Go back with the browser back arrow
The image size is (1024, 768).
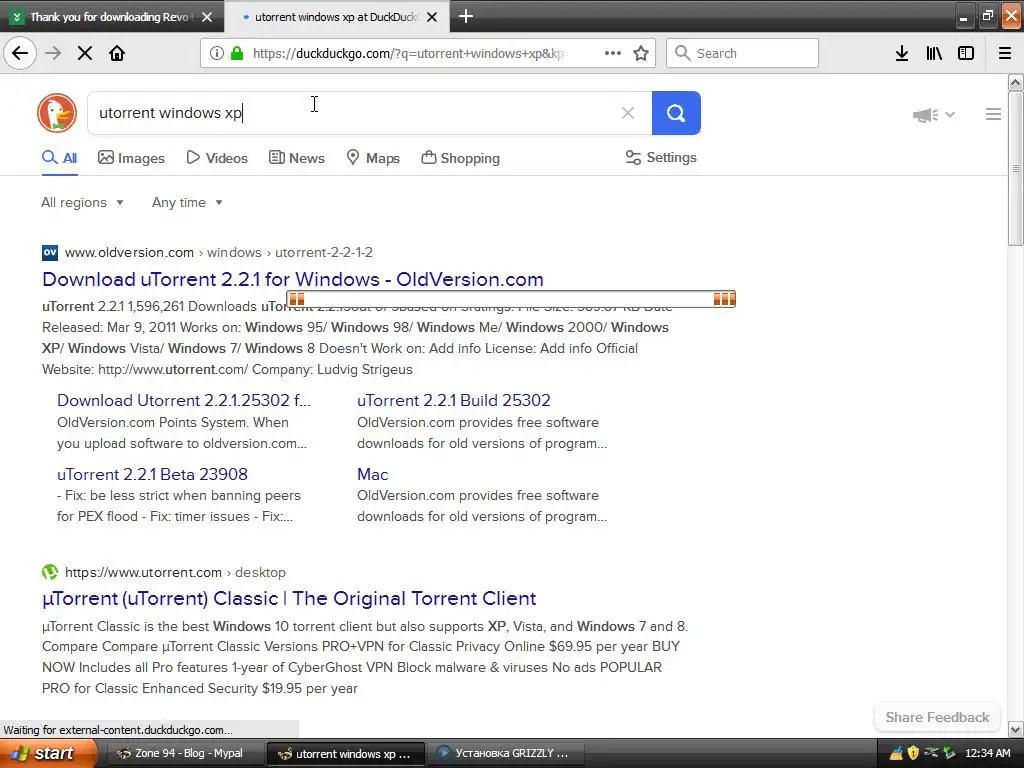click(20, 53)
